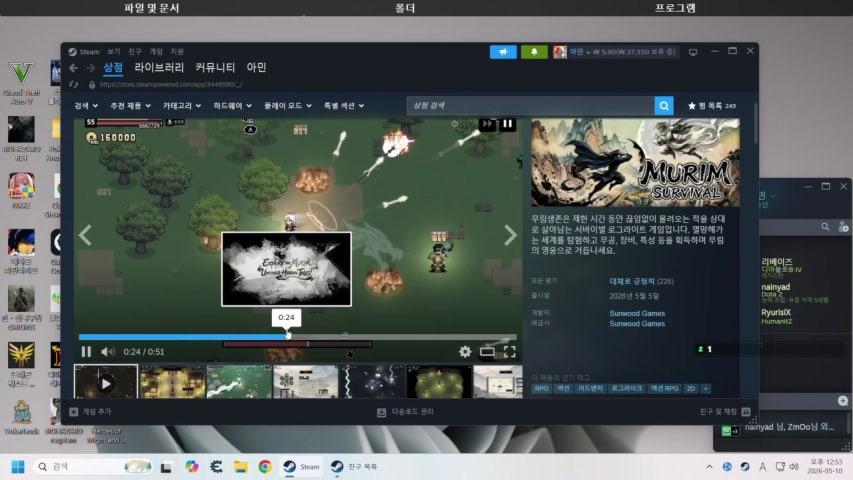Open the 친구 menu
This screenshot has width=853, height=480.
point(135,52)
